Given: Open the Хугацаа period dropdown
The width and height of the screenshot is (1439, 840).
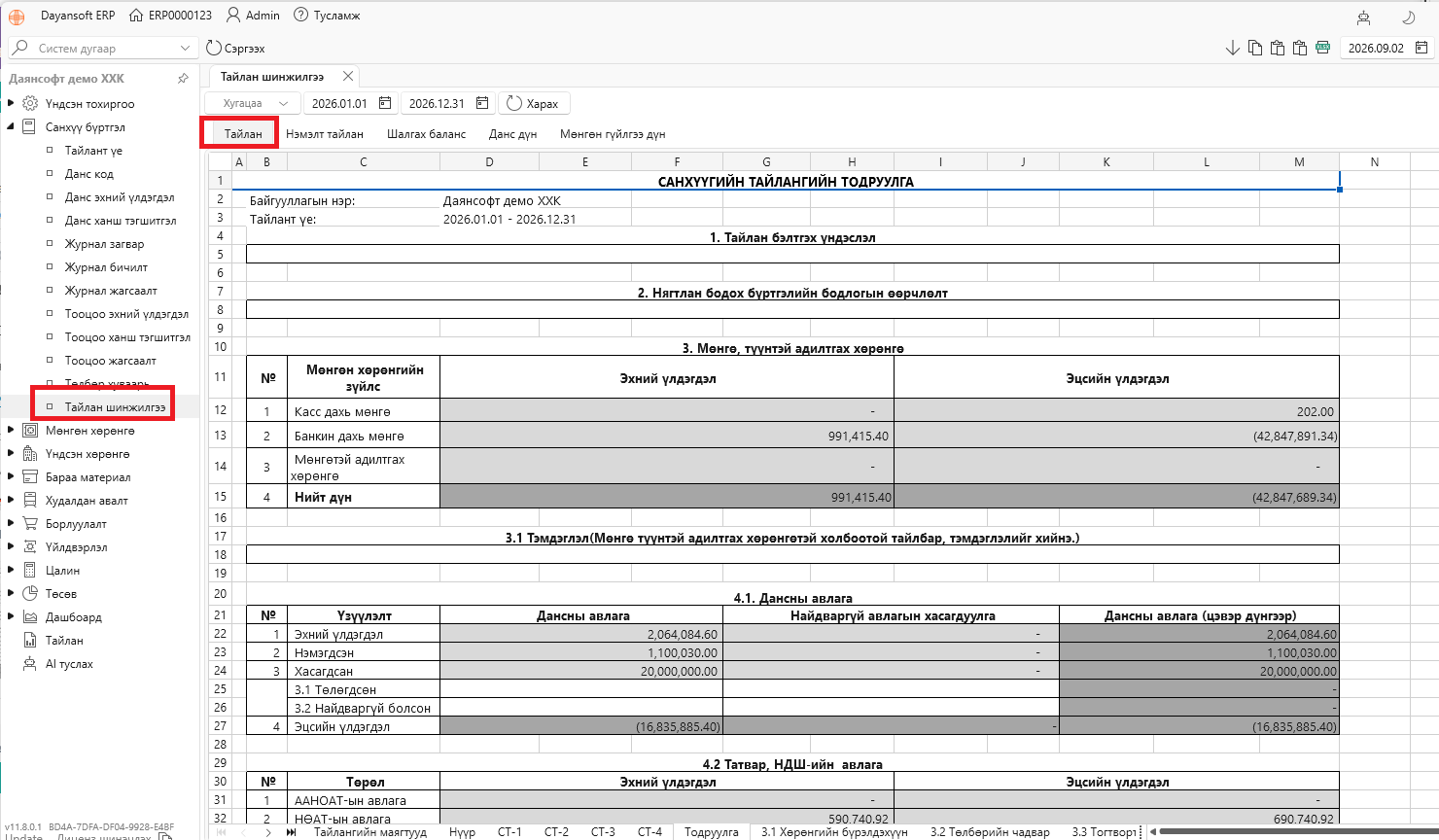Looking at the screenshot, I should pyautogui.click(x=252, y=103).
